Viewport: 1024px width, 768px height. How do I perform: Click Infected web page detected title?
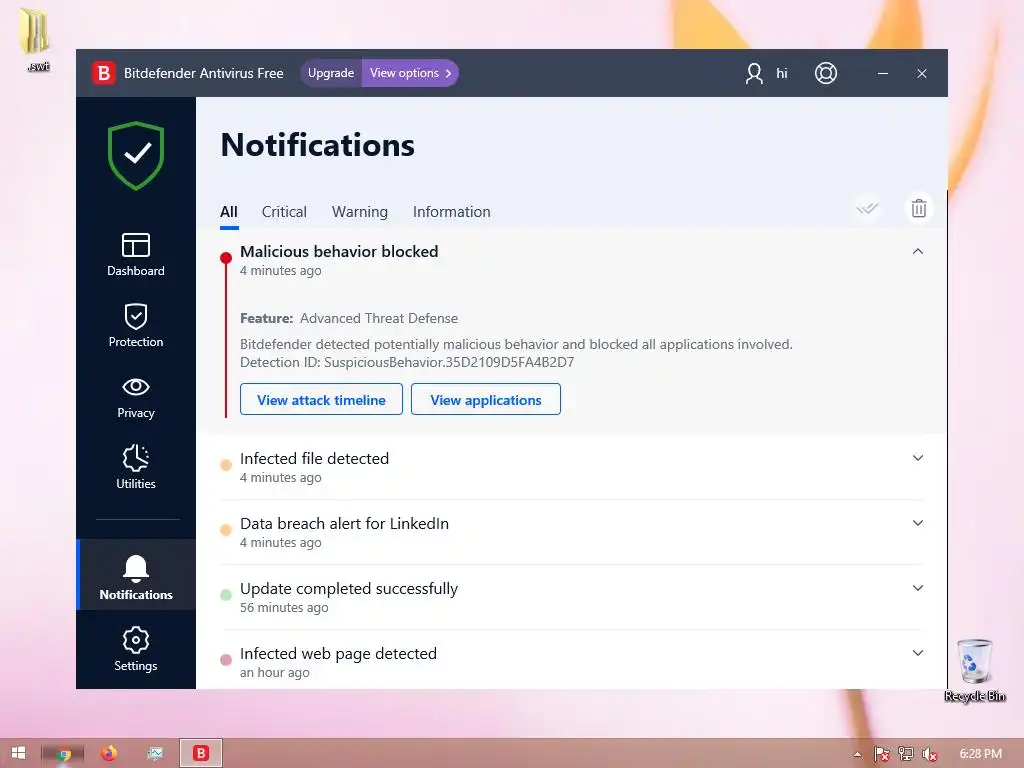tap(338, 654)
